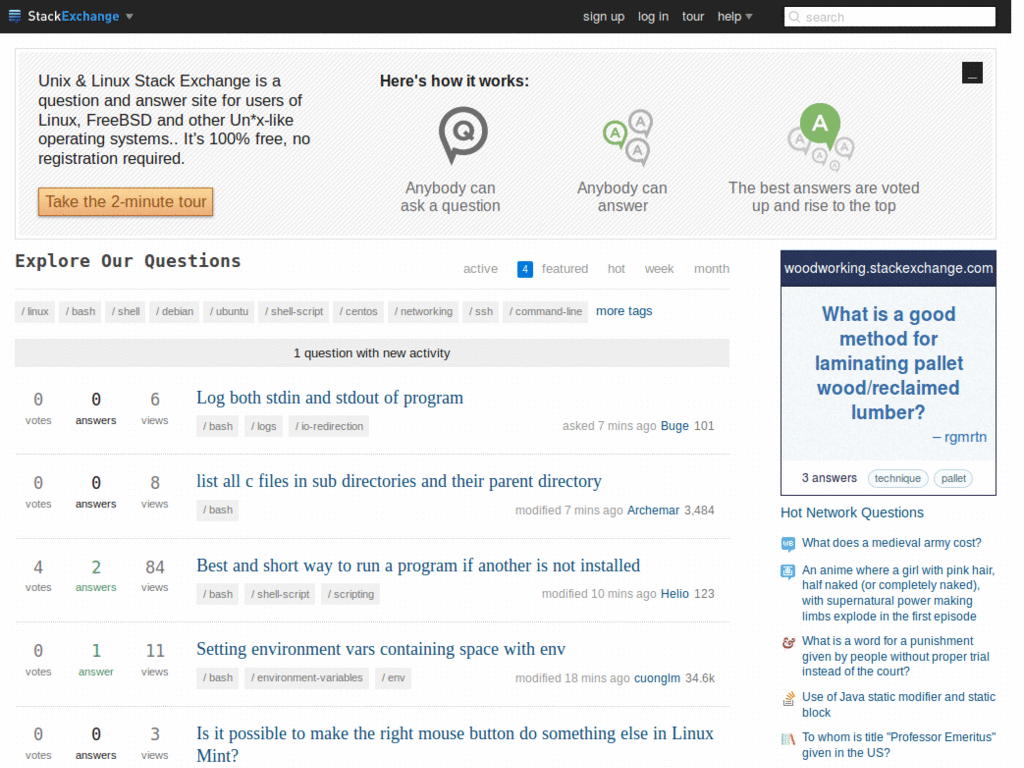
Task: Select the shell tag in top tag row
Action: click(x=125, y=312)
